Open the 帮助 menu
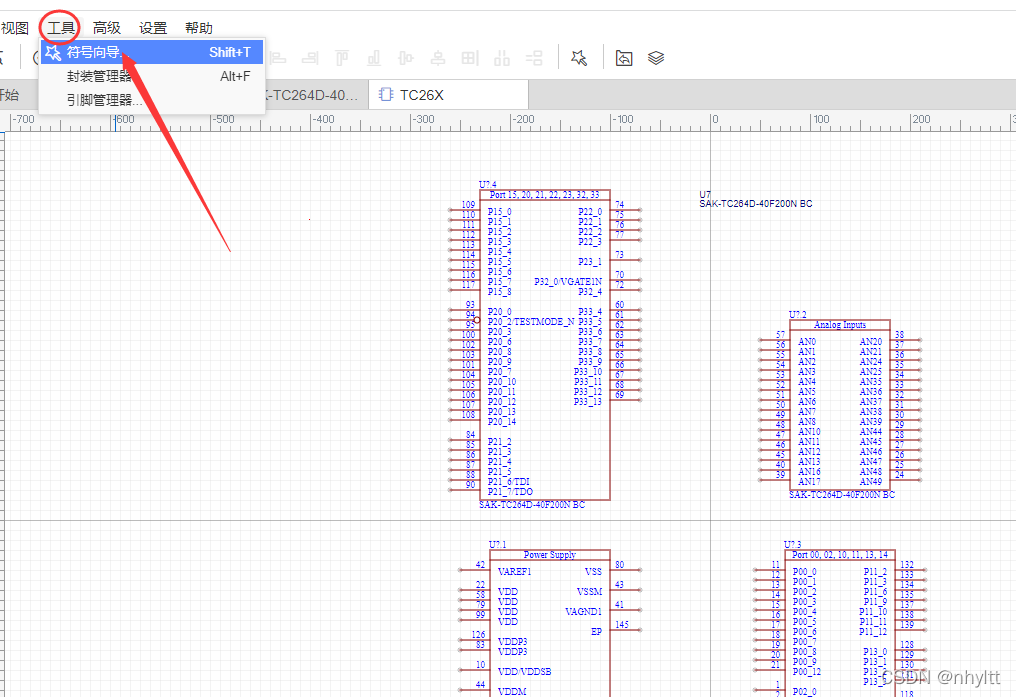This screenshot has width=1016, height=697. click(x=199, y=28)
